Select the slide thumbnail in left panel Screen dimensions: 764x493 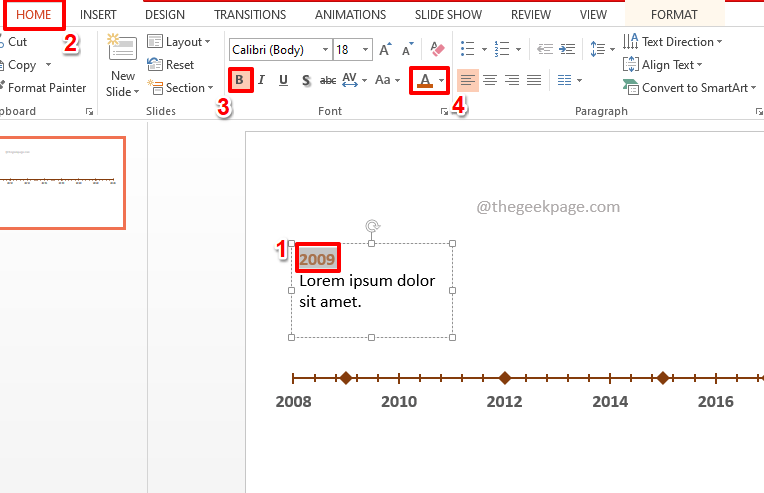(x=60, y=183)
